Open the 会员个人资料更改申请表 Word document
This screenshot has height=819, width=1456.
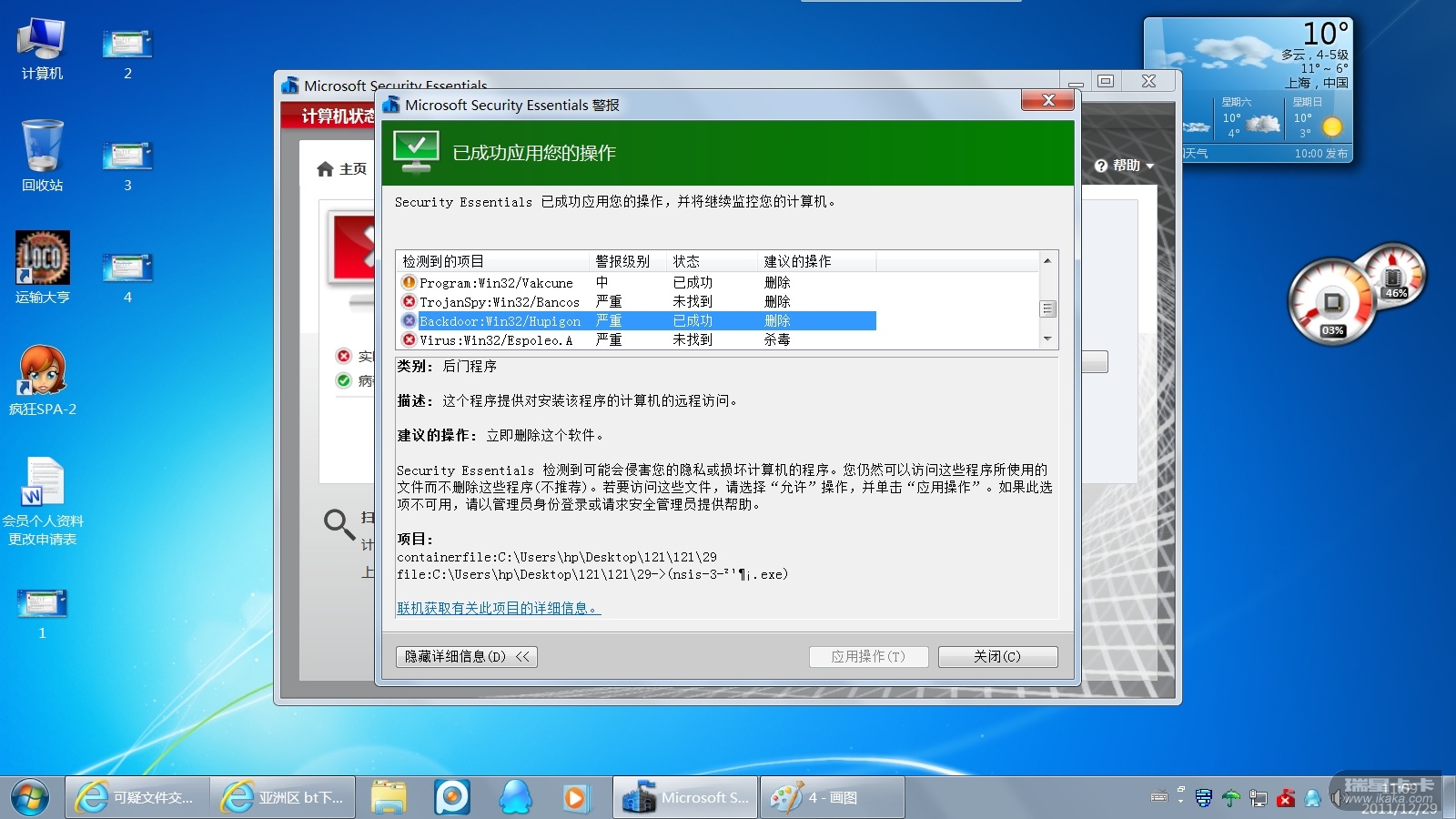tap(42, 501)
